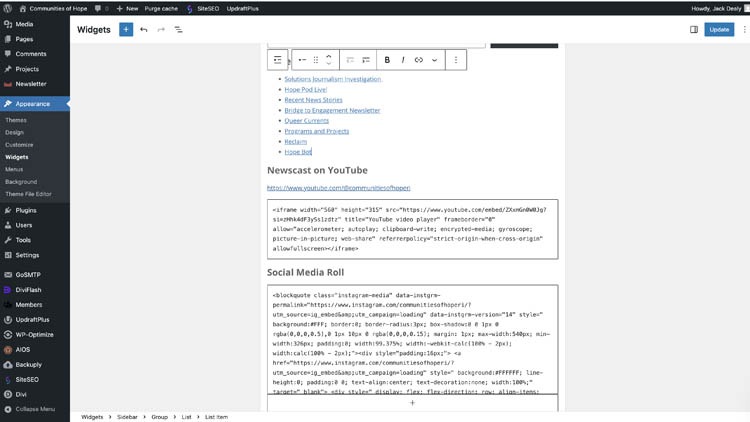Click into the Instagram blockquote HTML field
This screenshot has width=750, height=422.
point(412,339)
